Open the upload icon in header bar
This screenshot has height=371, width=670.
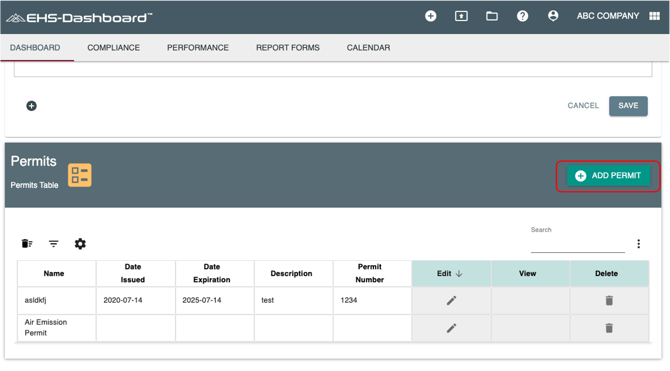click(x=461, y=16)
